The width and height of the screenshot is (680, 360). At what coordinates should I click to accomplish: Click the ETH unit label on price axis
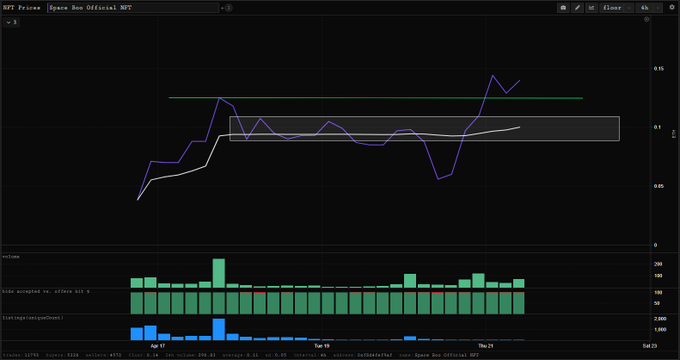[x=673, y=134]
